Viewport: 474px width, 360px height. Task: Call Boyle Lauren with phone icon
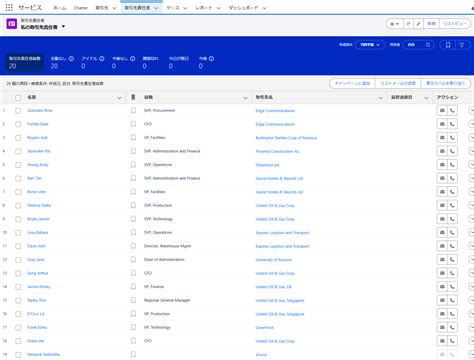pyautogui.click(x=452, y=219)
